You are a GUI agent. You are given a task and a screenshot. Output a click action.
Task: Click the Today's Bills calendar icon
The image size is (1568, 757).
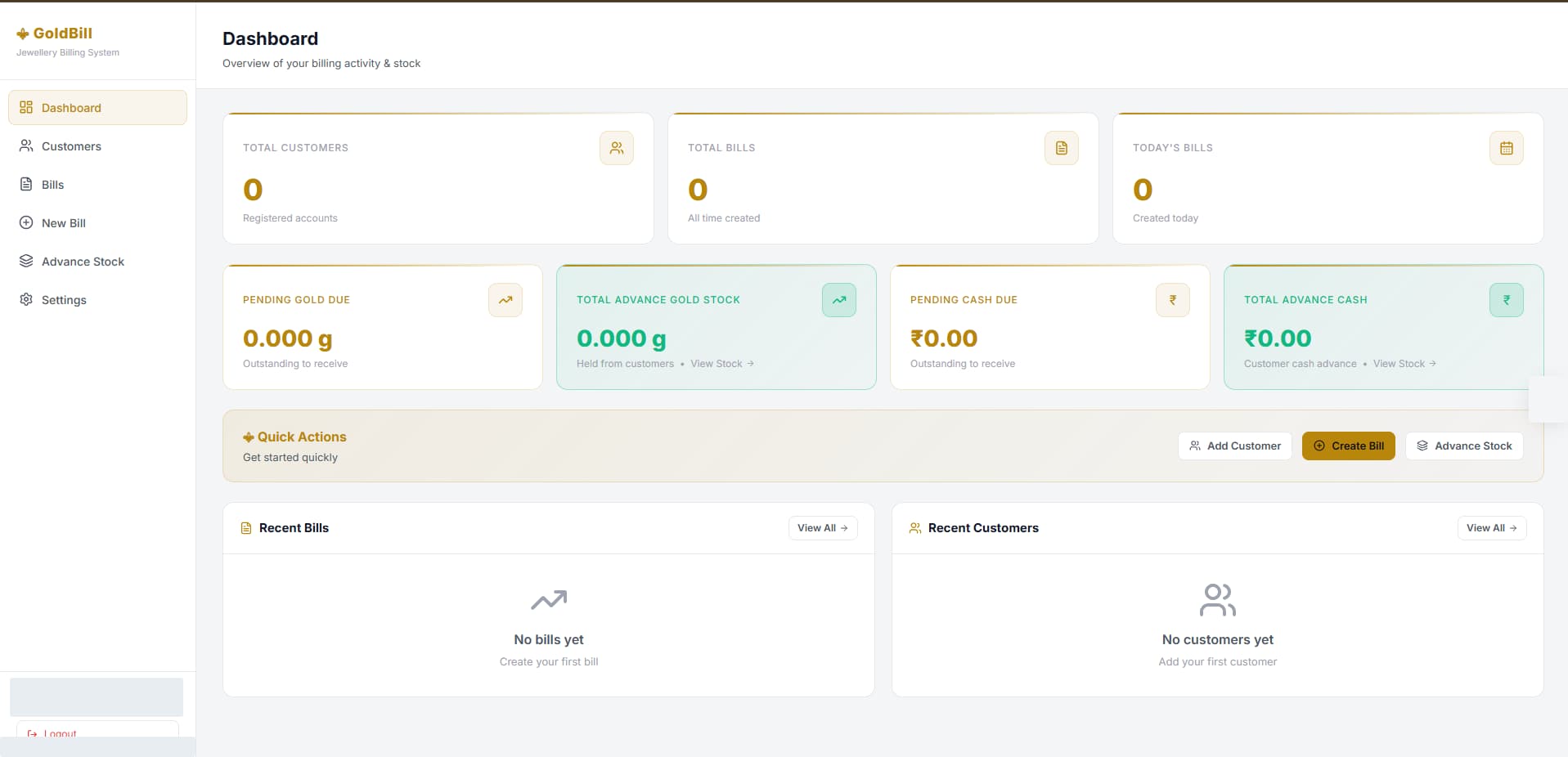point(1507,148)
